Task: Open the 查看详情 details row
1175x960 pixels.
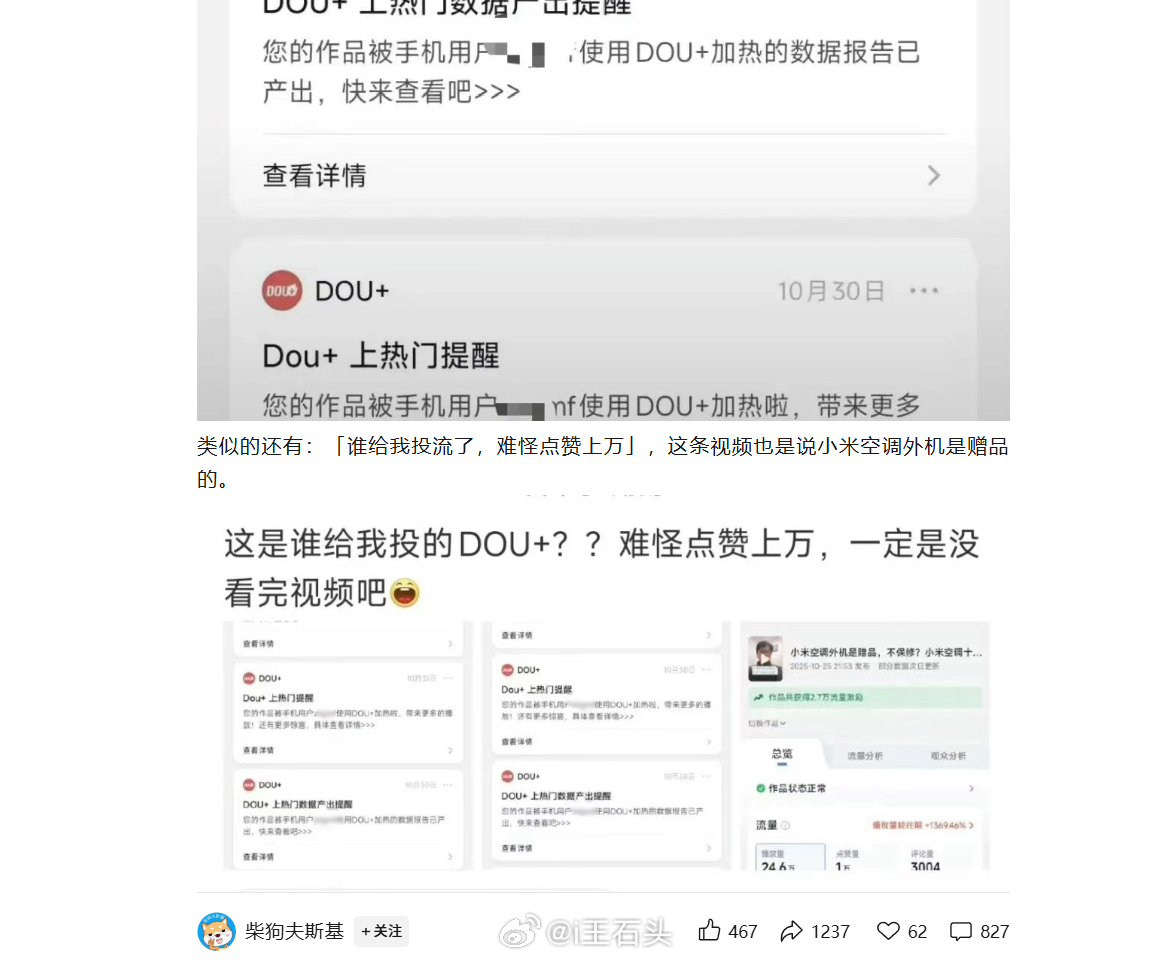Action: click(x=601, y=175)
